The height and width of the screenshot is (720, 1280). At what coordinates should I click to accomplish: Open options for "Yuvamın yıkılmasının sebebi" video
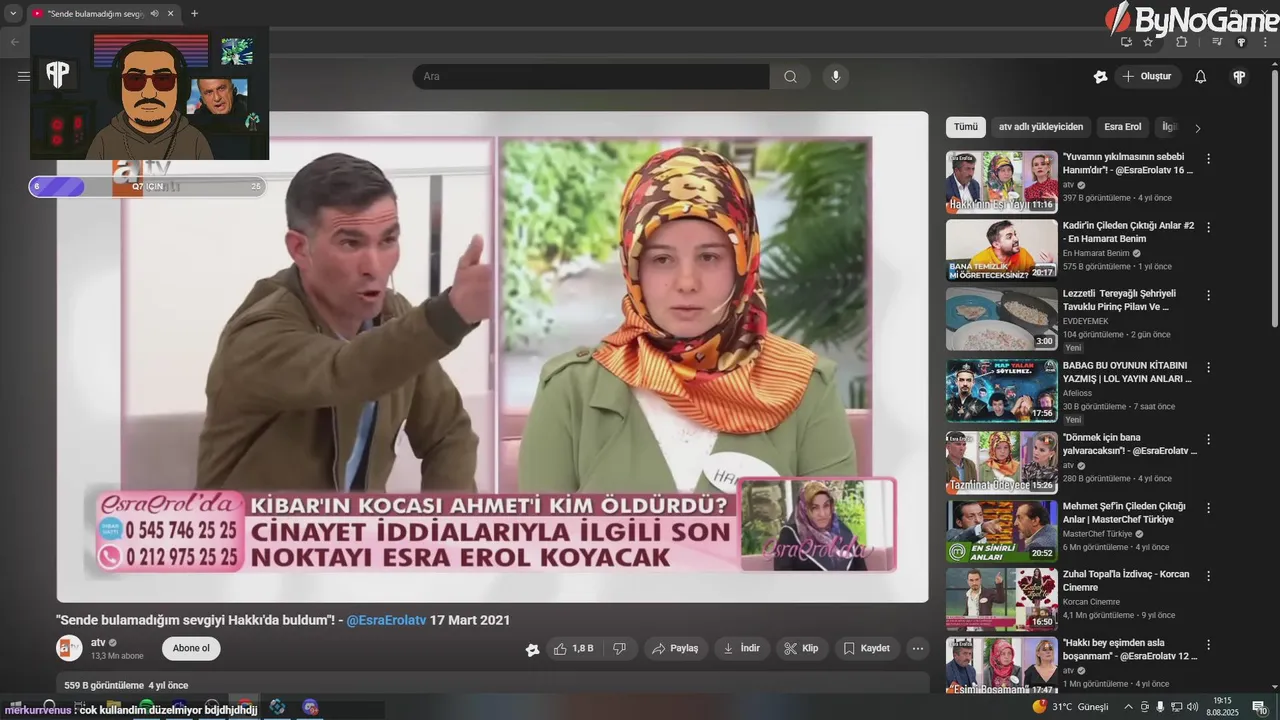[1208, 159]
